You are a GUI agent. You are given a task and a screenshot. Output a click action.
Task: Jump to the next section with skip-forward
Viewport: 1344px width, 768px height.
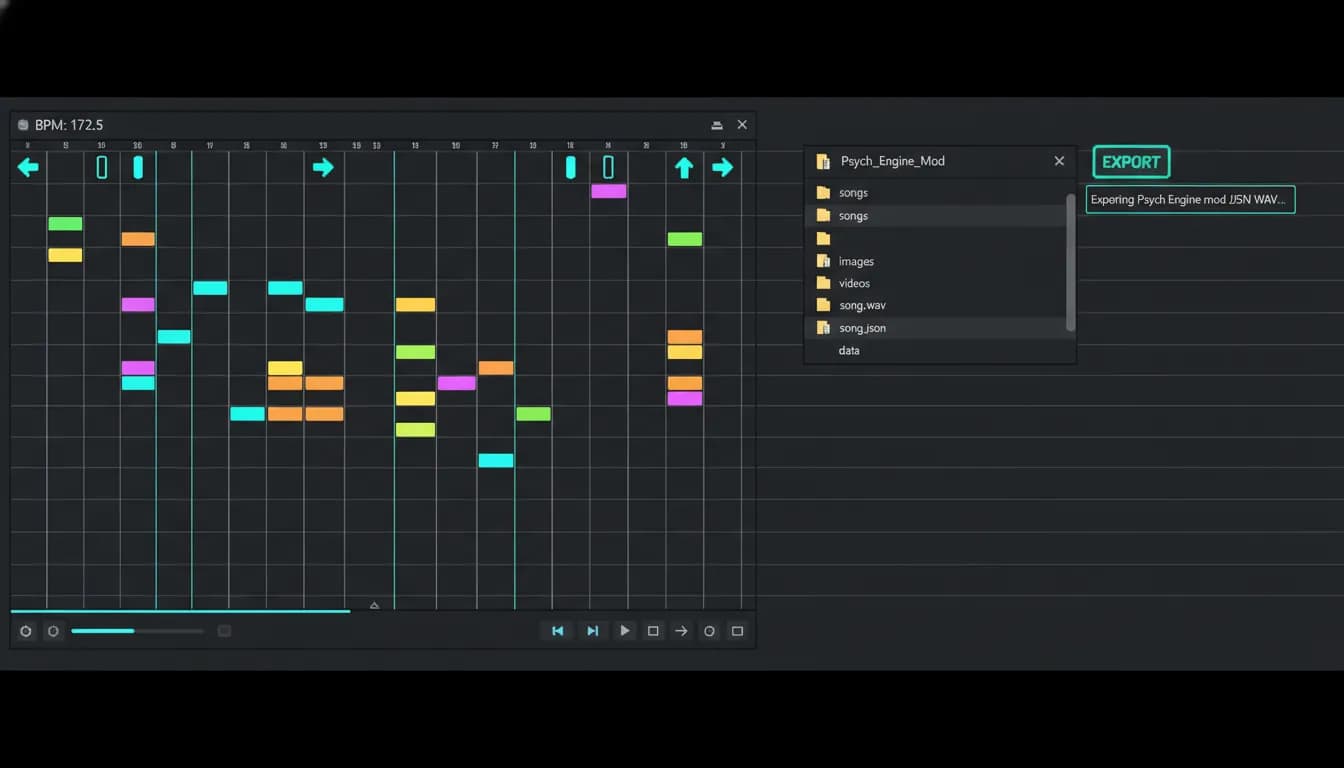[592, 631]
